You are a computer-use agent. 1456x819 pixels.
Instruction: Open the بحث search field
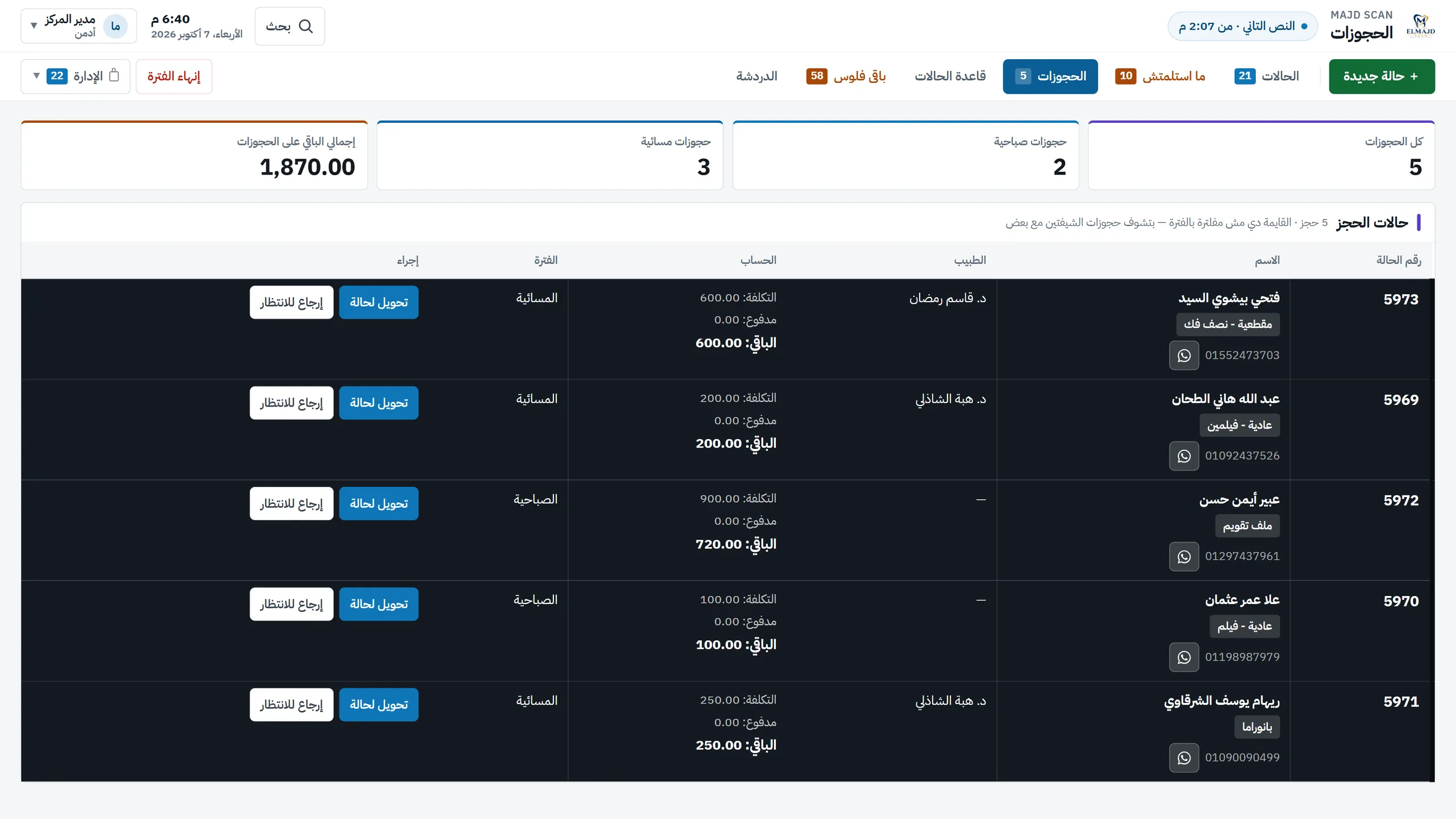289,26
